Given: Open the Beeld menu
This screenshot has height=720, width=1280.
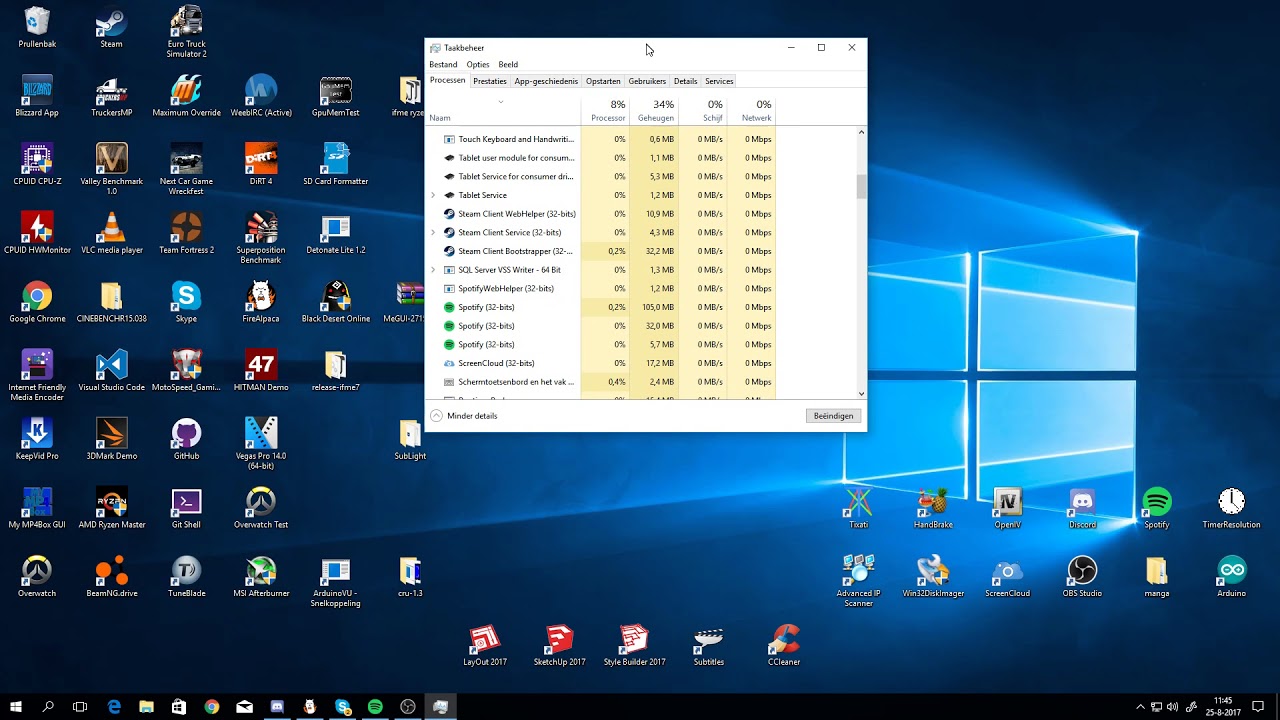Looking at the screenshot, I should coord(508,64).
